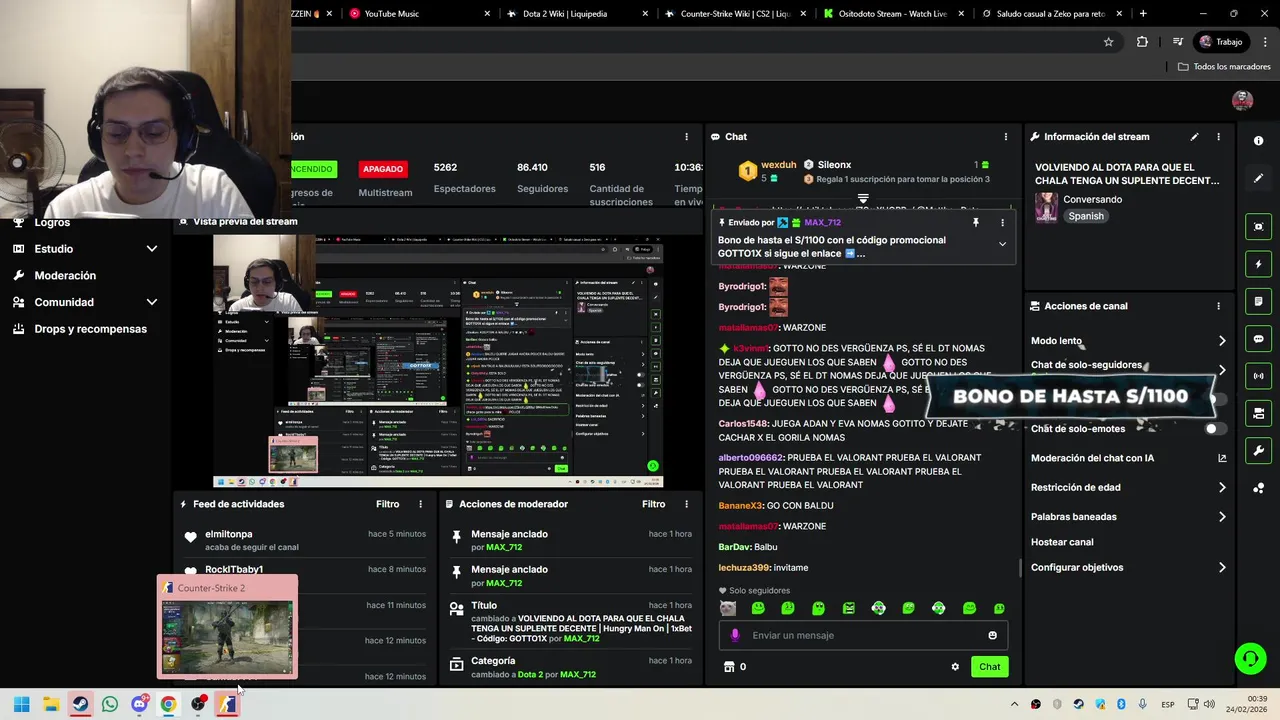The image size is (1280, 720).
Task: Expand the pinned message with the chevron
Action: (1002, 244)
